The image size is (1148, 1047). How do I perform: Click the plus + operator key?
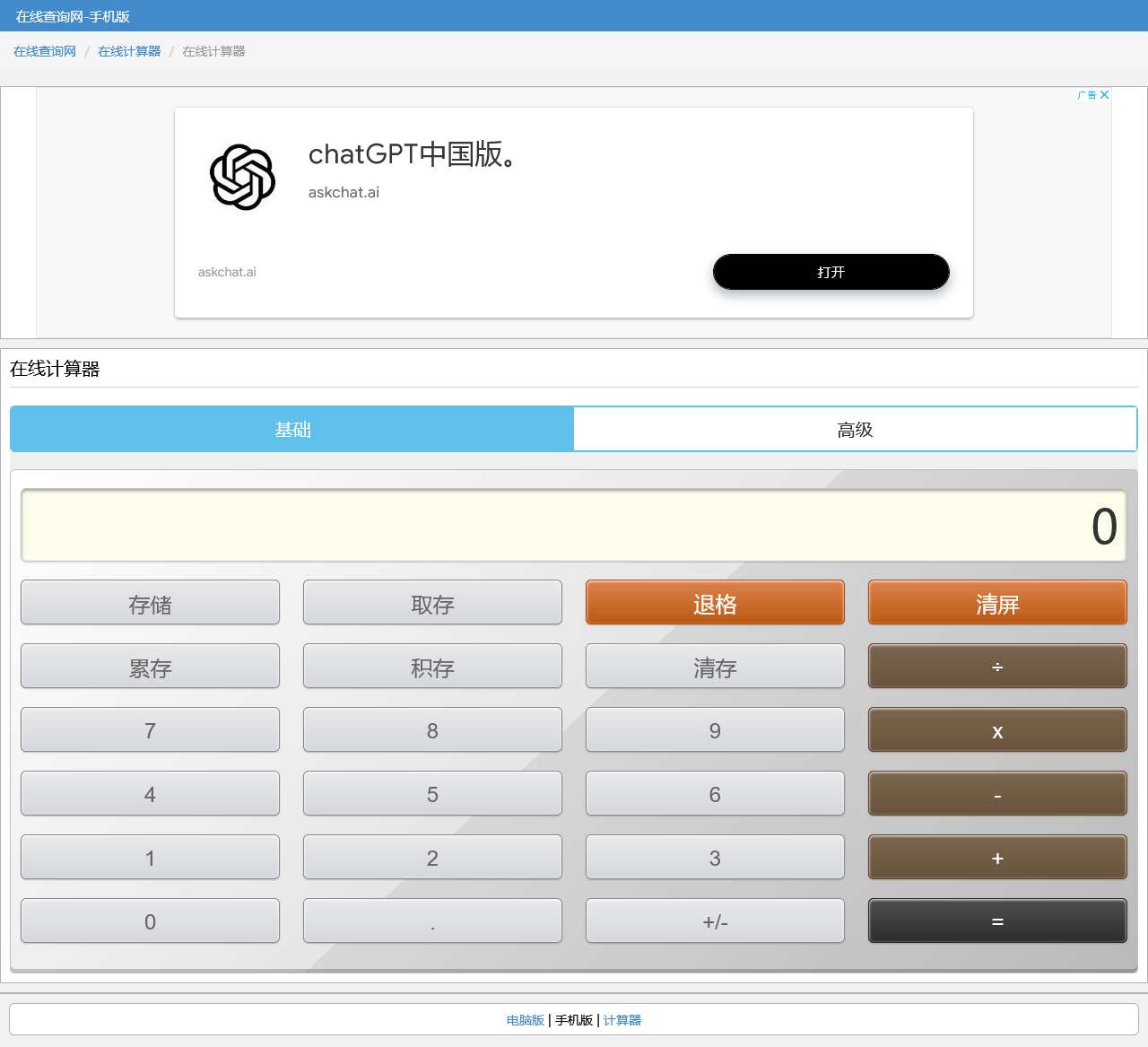[997, 857]
